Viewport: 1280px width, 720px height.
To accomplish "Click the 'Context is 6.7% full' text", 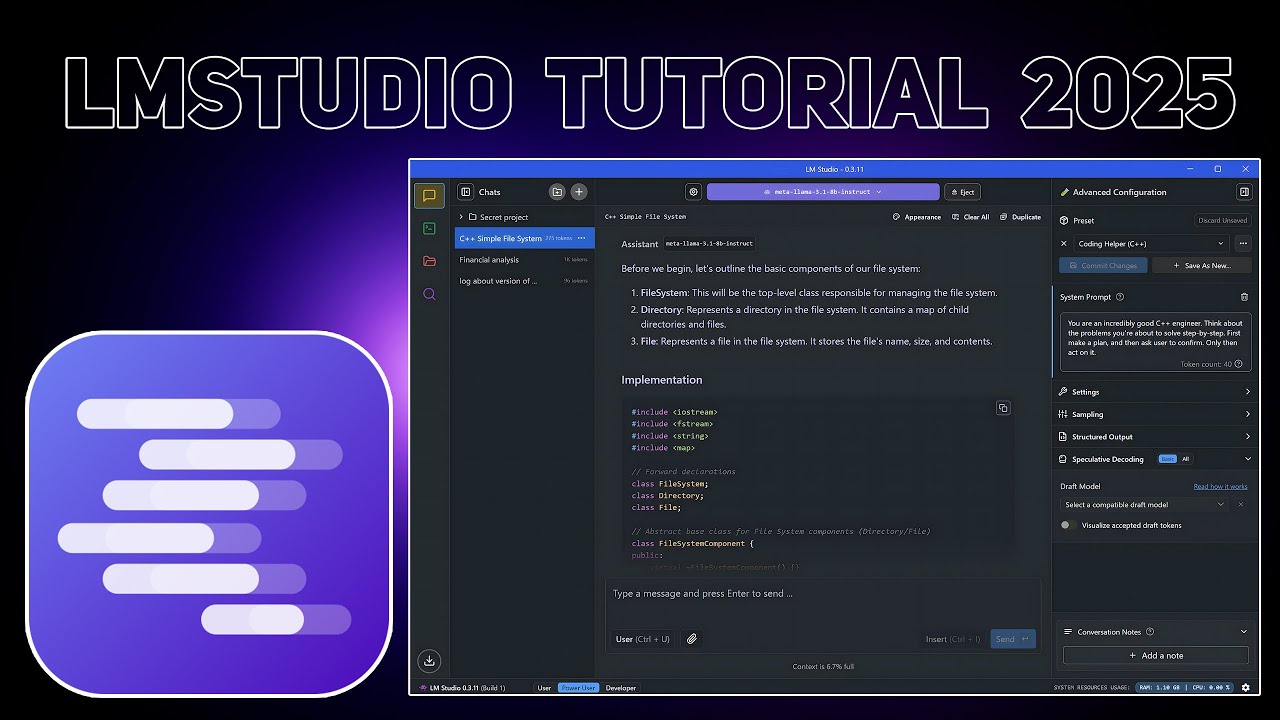I will pyautogui.click(x=823, y=666).
